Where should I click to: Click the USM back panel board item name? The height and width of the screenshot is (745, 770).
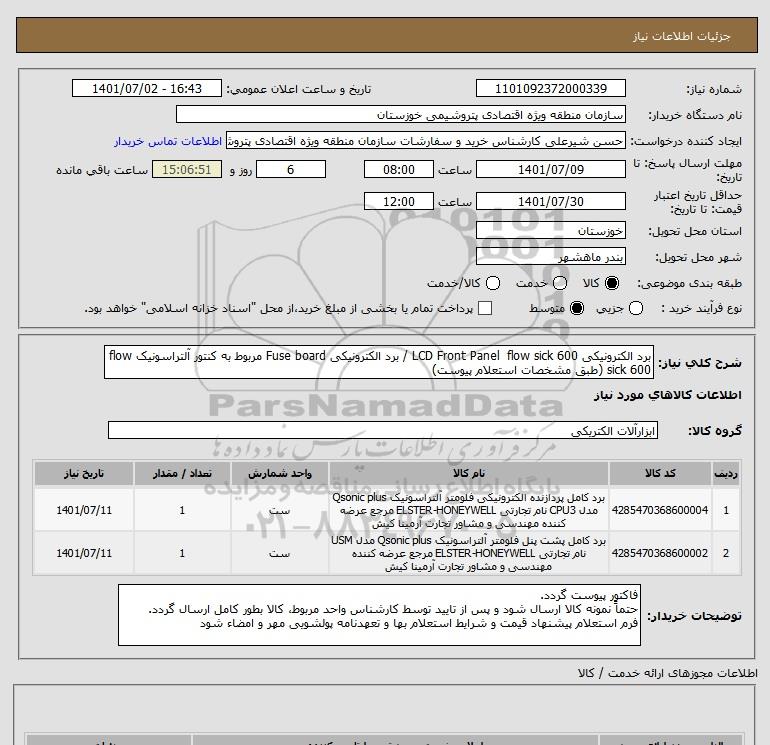click(468, 553)
